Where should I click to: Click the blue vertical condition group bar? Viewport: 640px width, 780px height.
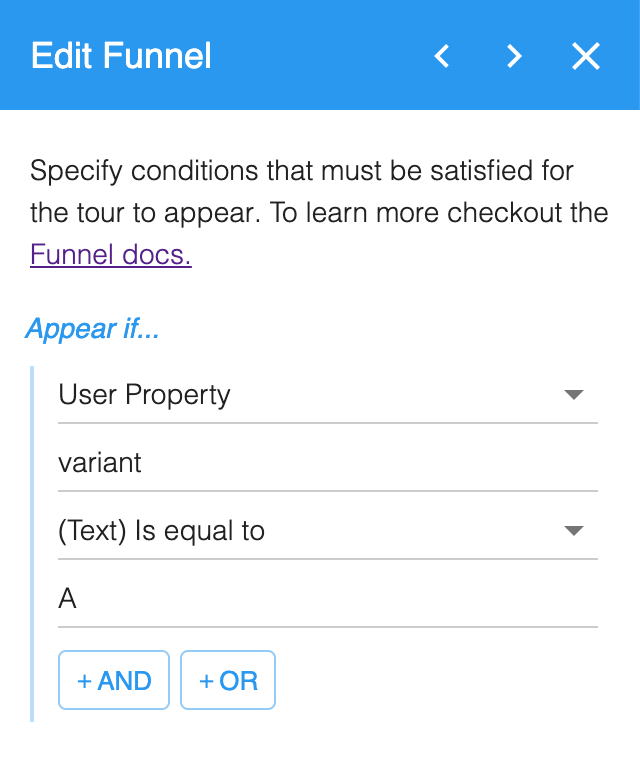[x=32, y=544]
